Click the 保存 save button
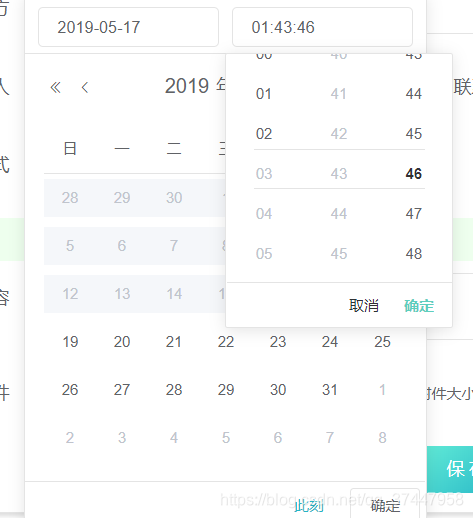Screen dimensions: 473x518 point(450,469)
